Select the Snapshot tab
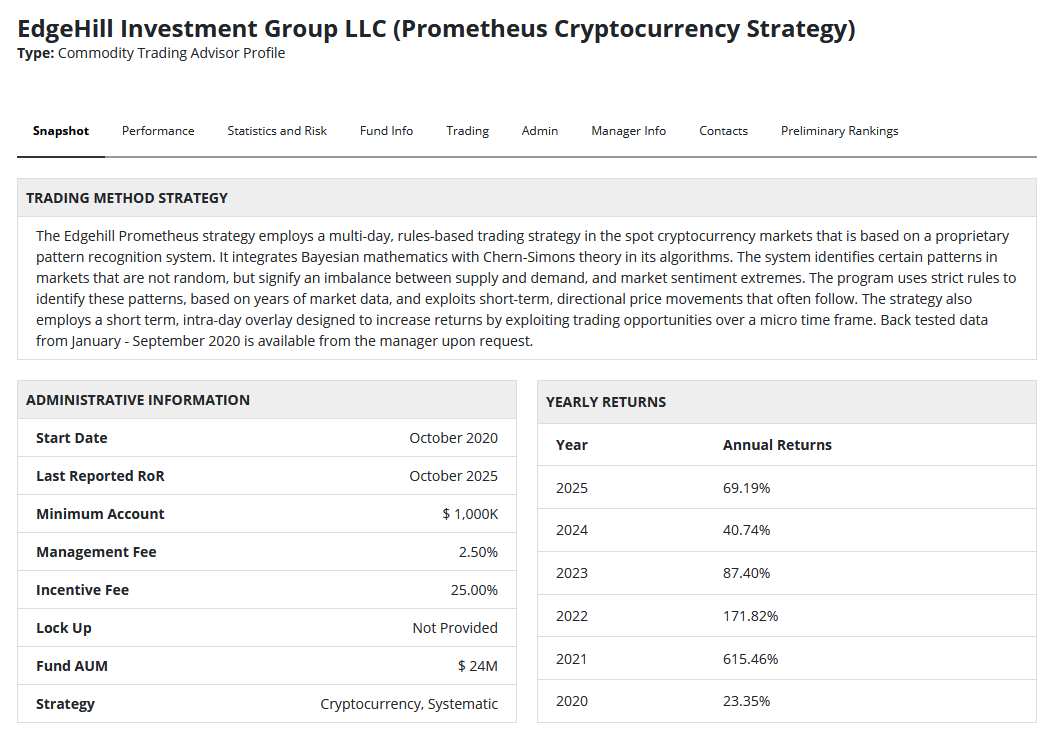This screenshot has height=736, width=1060. pyautogui.click(x=60, y=131)
